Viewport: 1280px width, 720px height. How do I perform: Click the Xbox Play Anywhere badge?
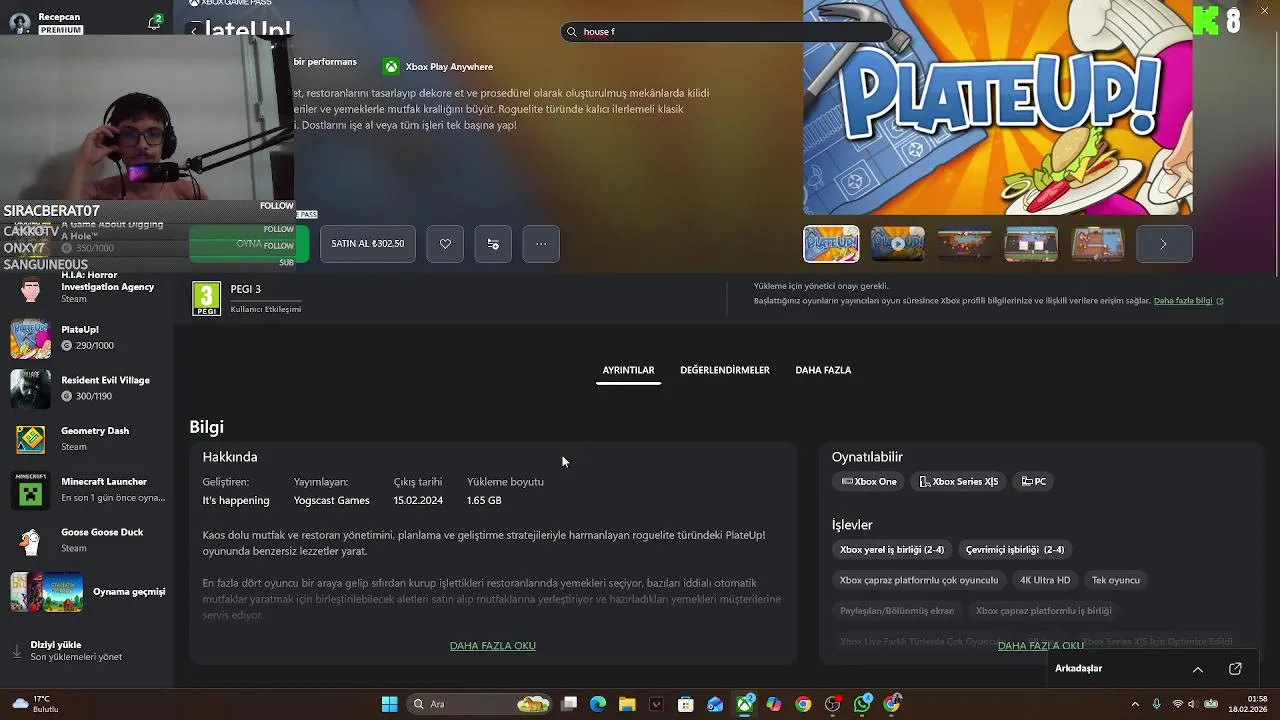(x=438, y=67)
